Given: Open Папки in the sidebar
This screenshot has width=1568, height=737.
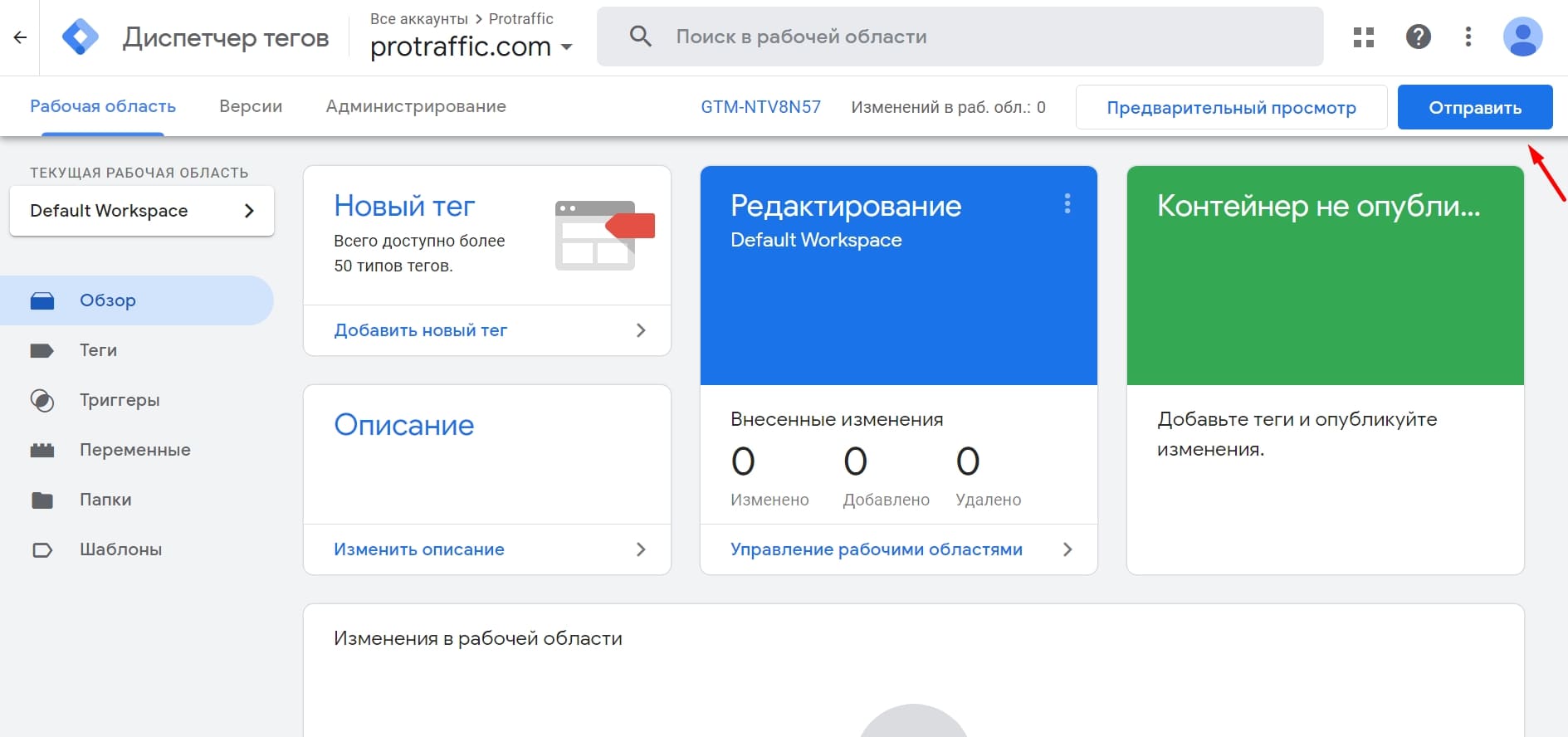Looking at the screenshot, I should click(137, 500).
